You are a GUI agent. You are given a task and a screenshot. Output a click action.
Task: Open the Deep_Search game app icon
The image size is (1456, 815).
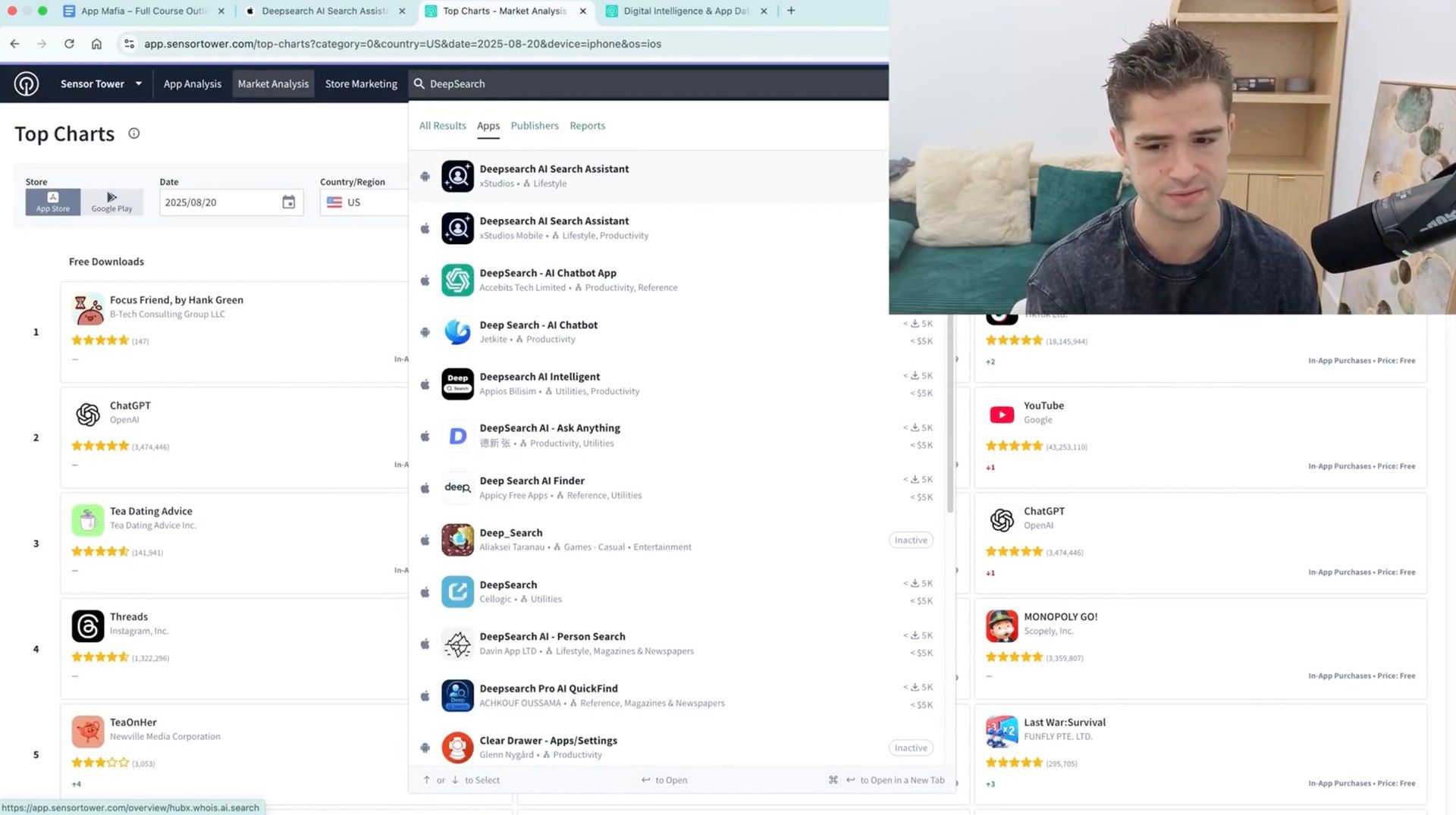tap(457, 540)
